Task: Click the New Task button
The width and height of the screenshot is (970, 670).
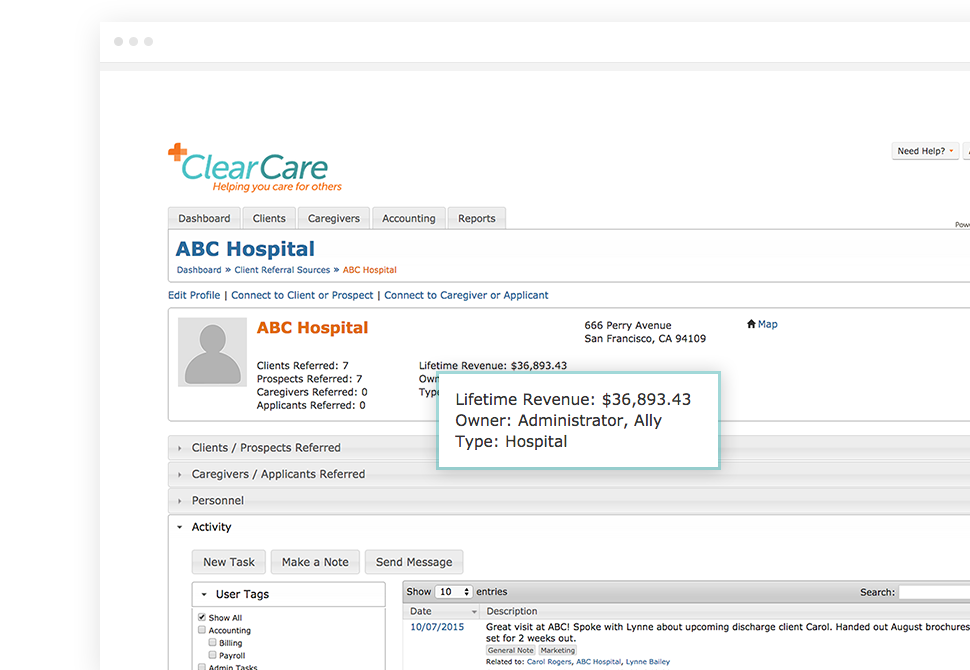Action: point(229,562)
